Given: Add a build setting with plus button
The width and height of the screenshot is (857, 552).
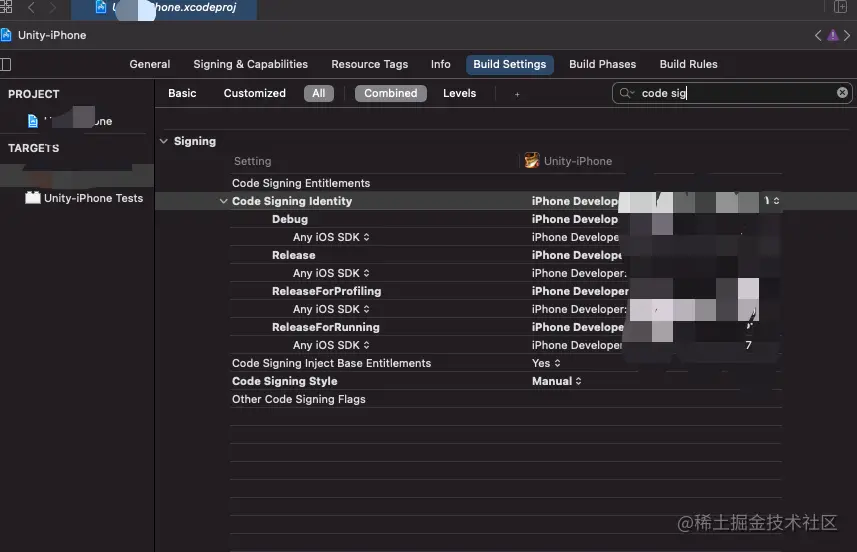Looking at the screenshot, I should (517, 94).
